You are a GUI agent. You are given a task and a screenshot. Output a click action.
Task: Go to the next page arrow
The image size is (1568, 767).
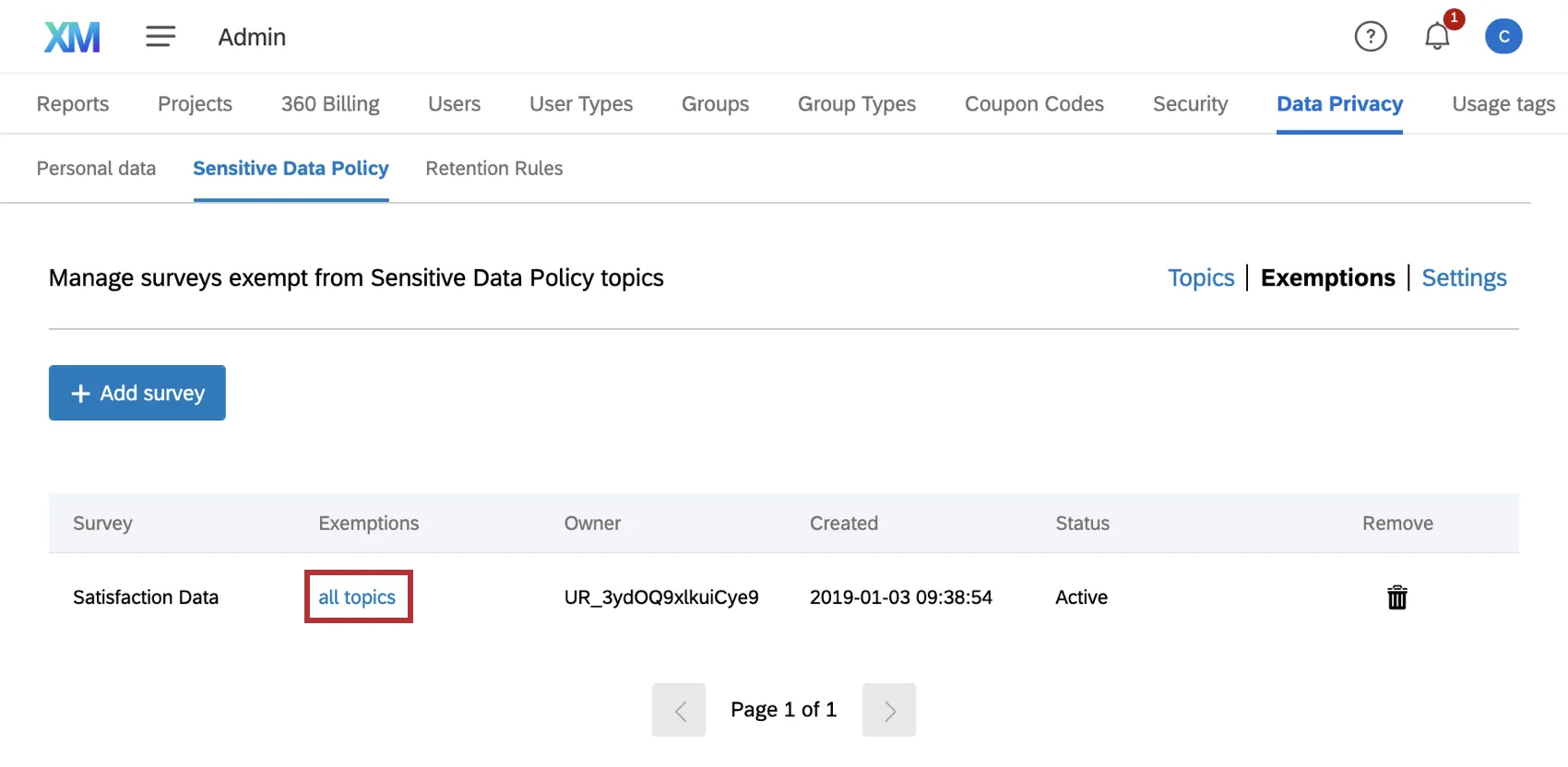(x=889, y=710)
